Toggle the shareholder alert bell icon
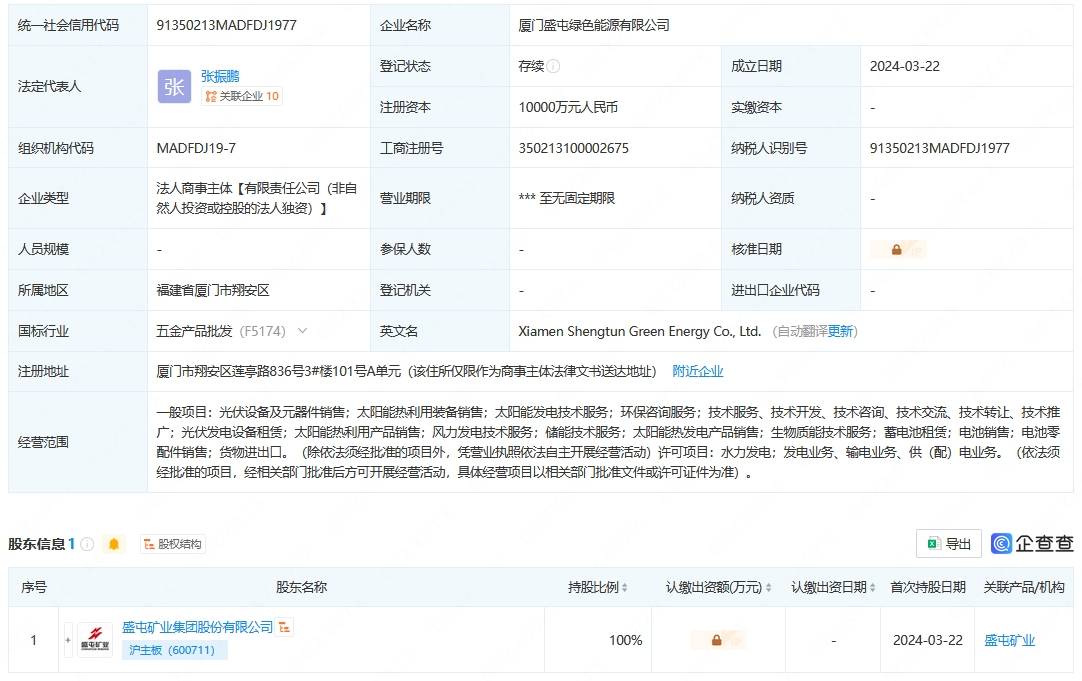The width and height of the screenshot is (1082, 681). coord(114,544)
